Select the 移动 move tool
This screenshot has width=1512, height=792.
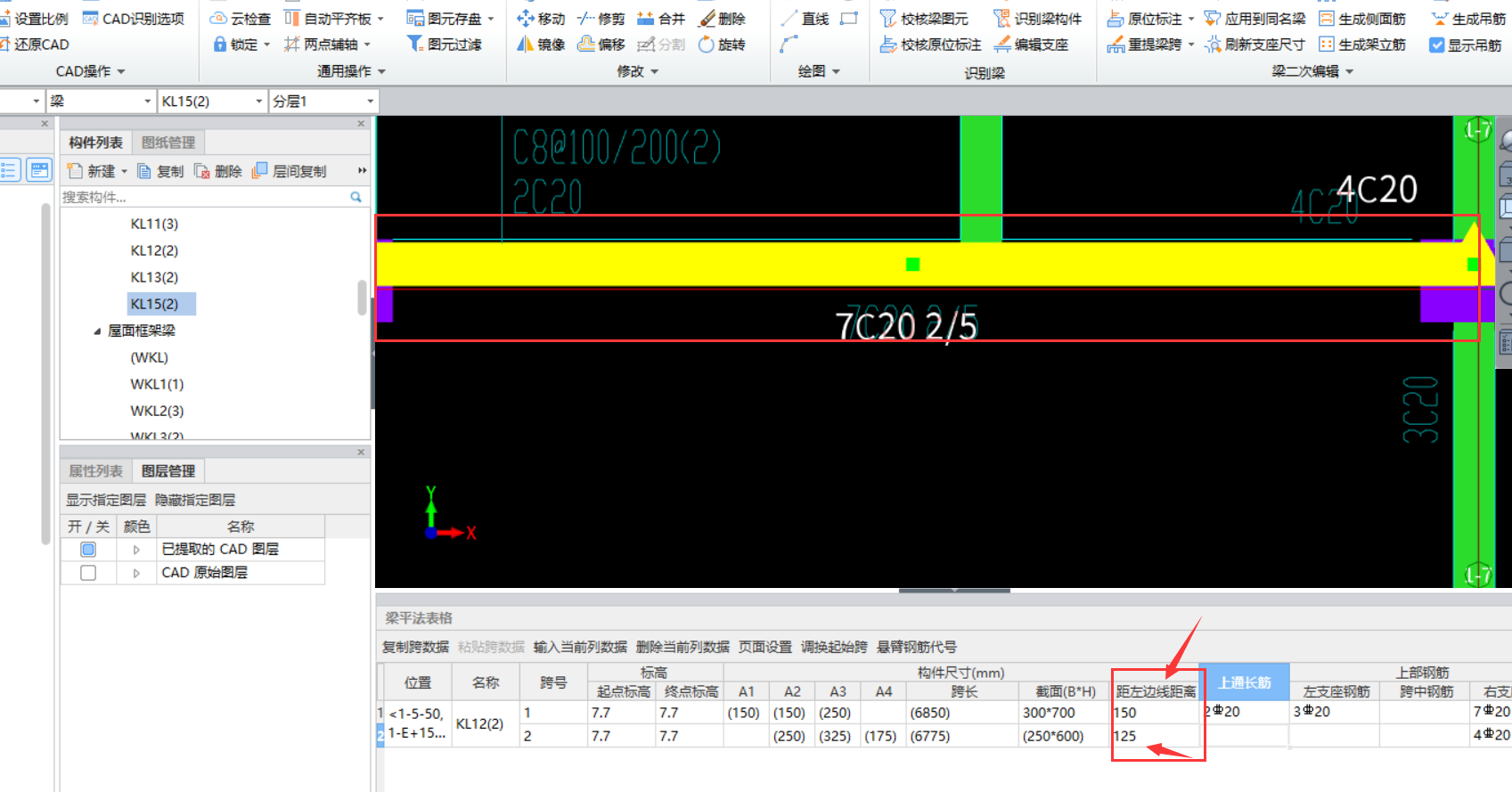coord(541,18)
